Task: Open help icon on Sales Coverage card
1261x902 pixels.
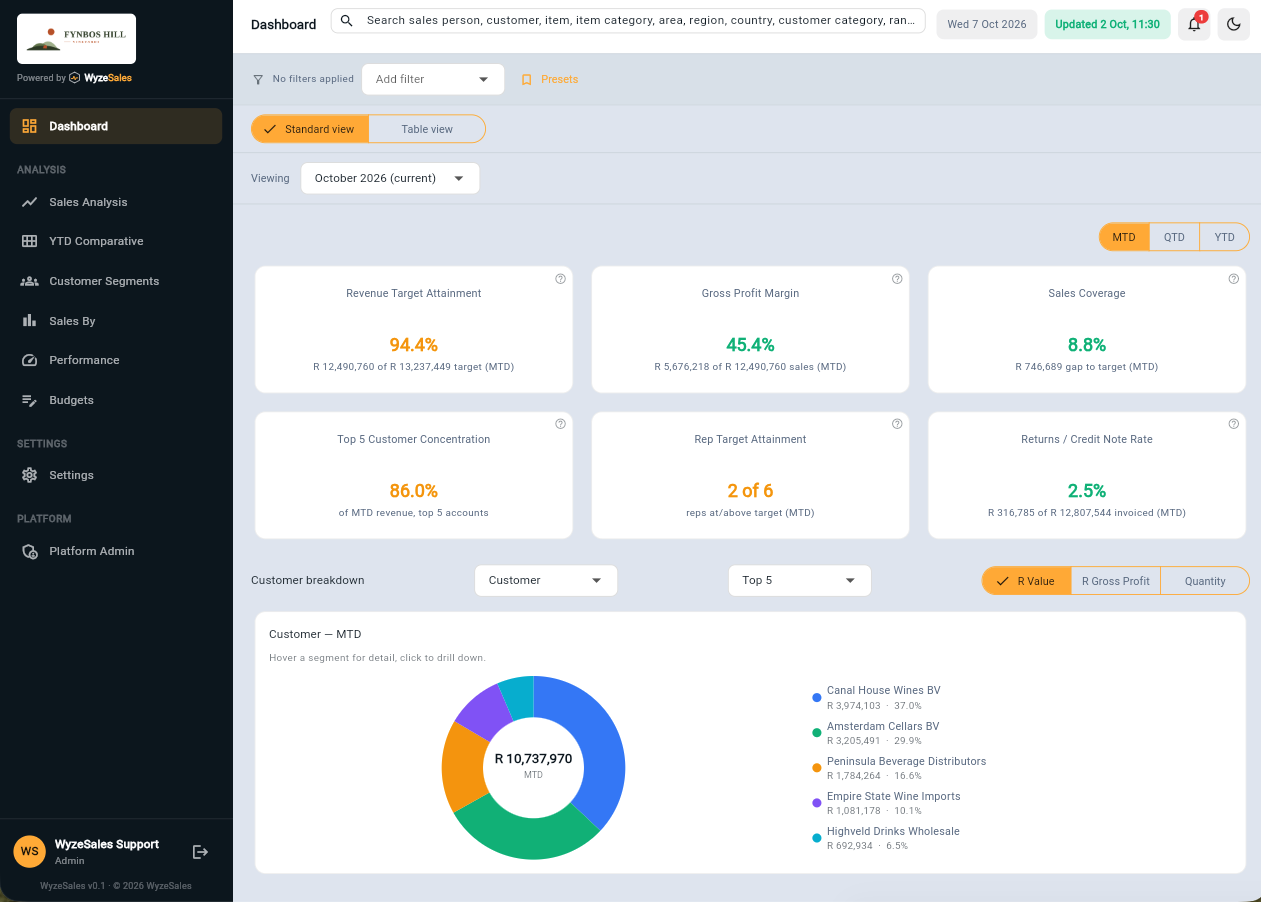Action: pyautogui.click(x=1234, y=279)
